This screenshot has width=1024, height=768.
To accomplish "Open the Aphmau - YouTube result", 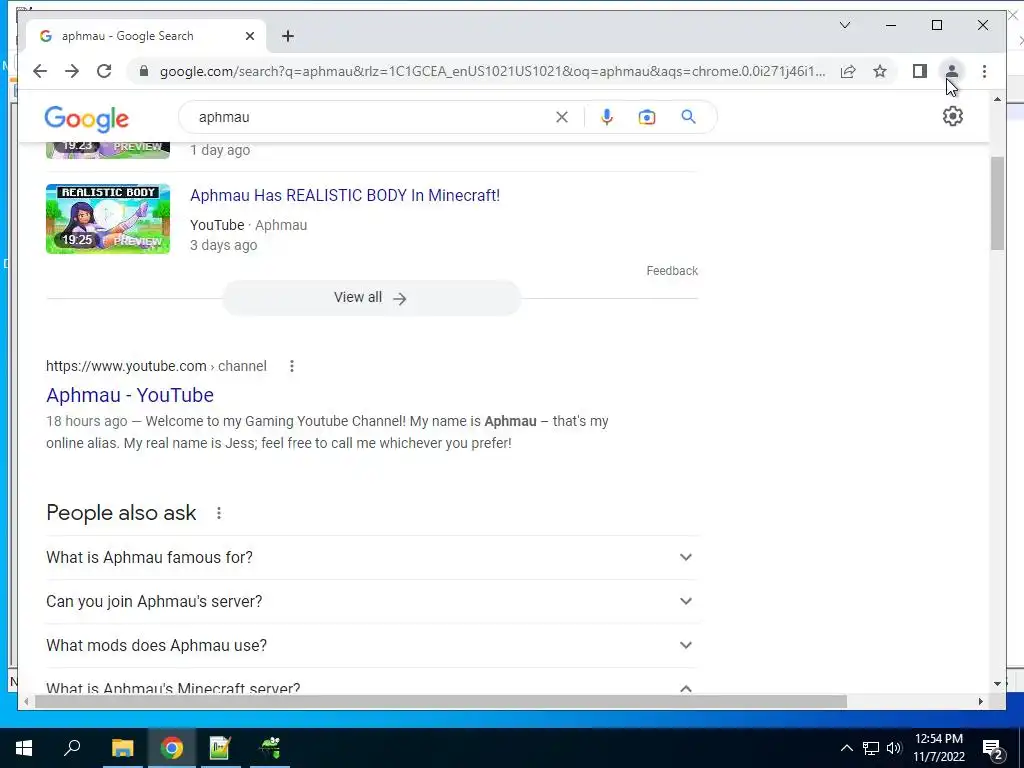I will click(x=130, y=395).
